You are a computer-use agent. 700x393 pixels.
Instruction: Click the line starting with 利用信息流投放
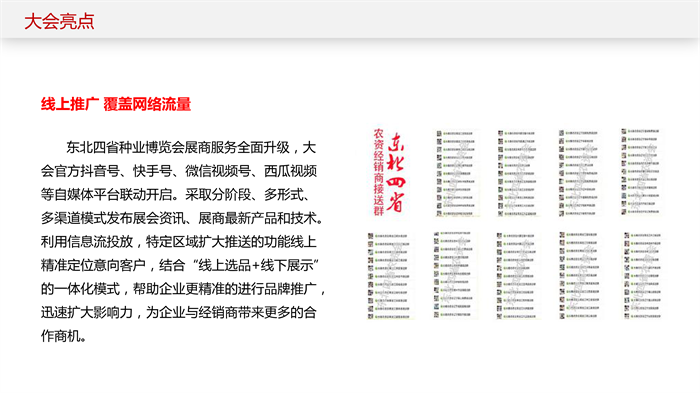[x=179, y=242]
